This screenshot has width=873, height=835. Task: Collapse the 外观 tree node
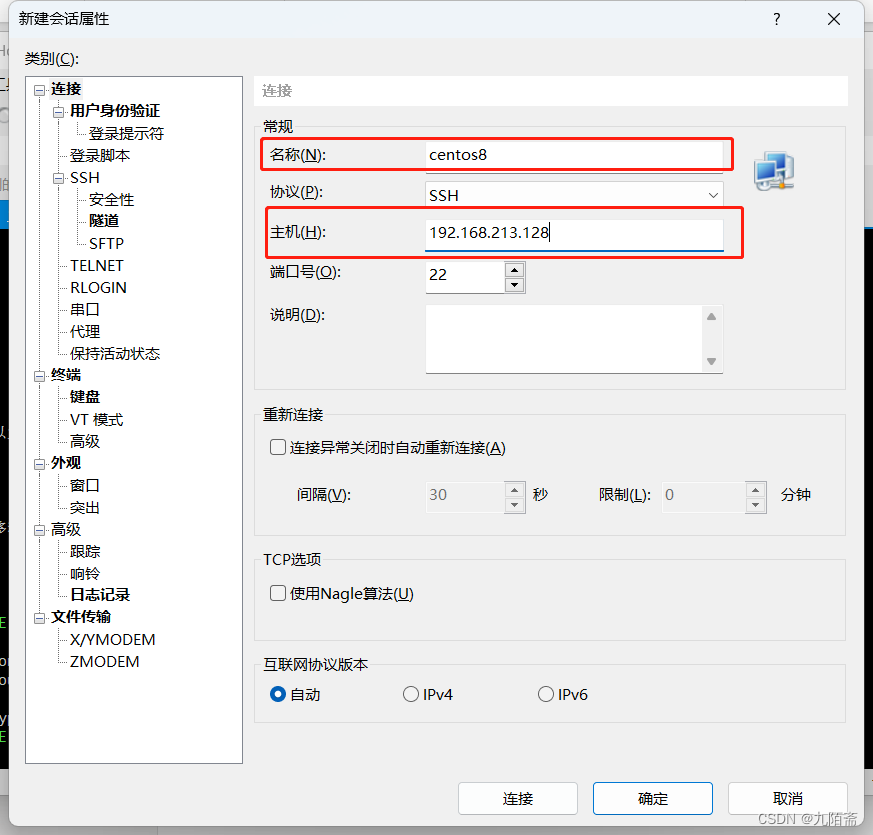40,464
